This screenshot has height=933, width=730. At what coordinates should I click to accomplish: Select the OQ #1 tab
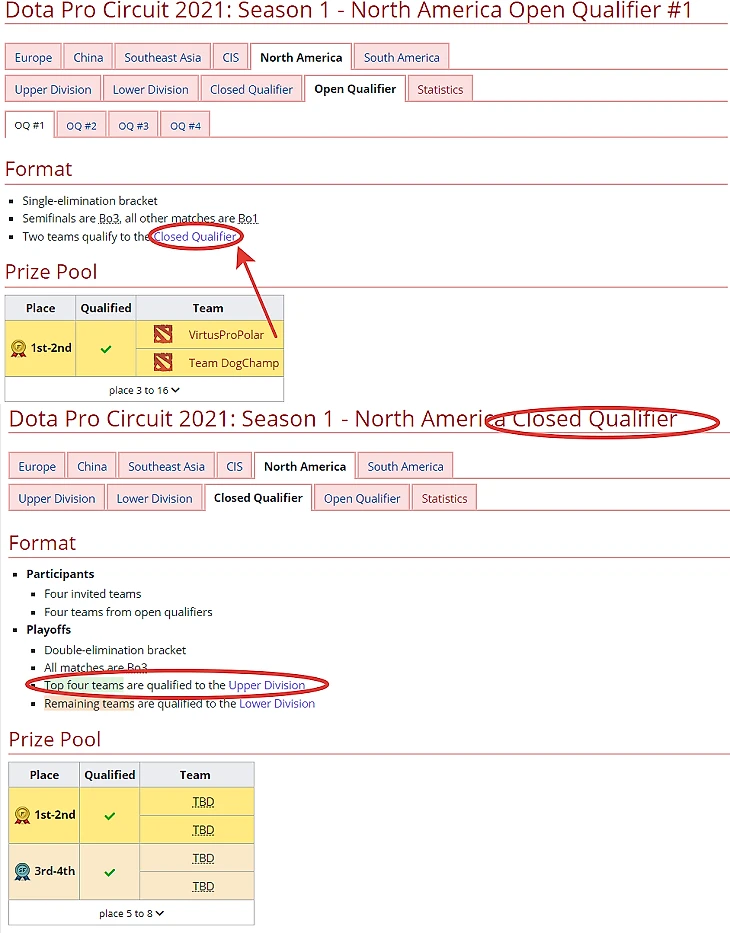pos(29,125)
